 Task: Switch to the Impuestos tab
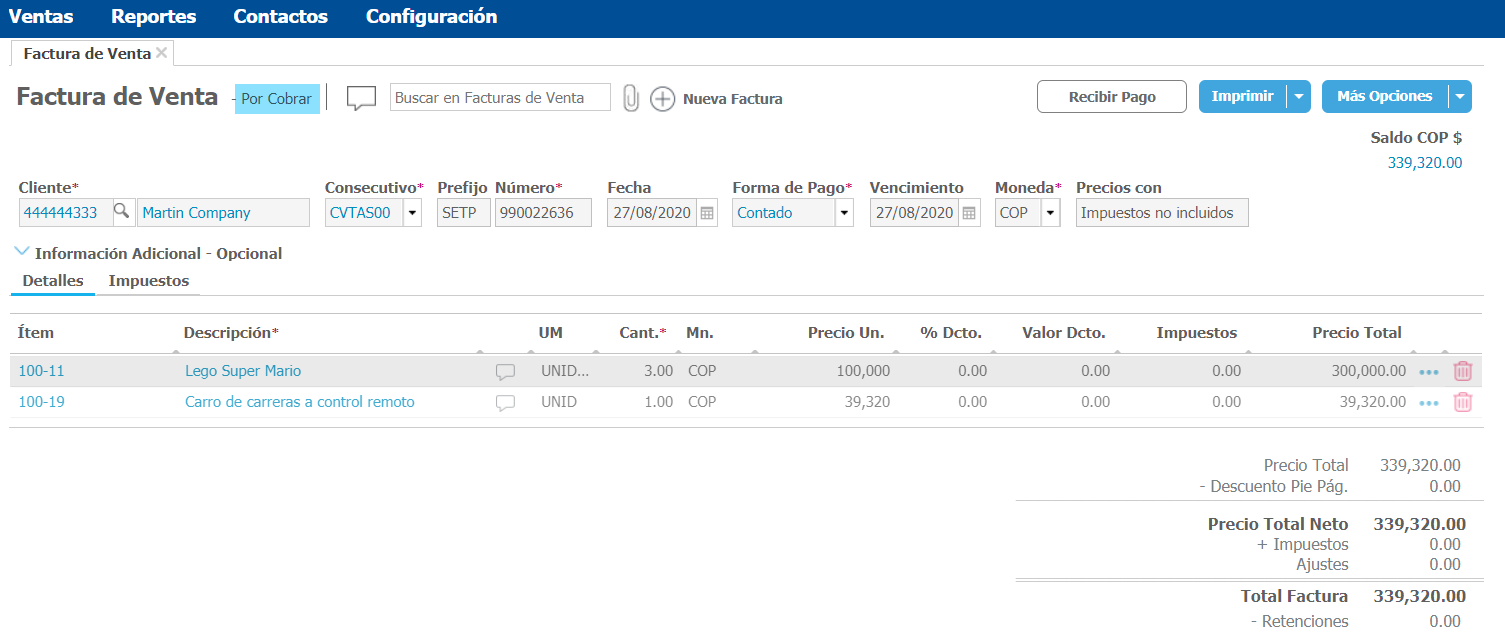pos(148,281)
